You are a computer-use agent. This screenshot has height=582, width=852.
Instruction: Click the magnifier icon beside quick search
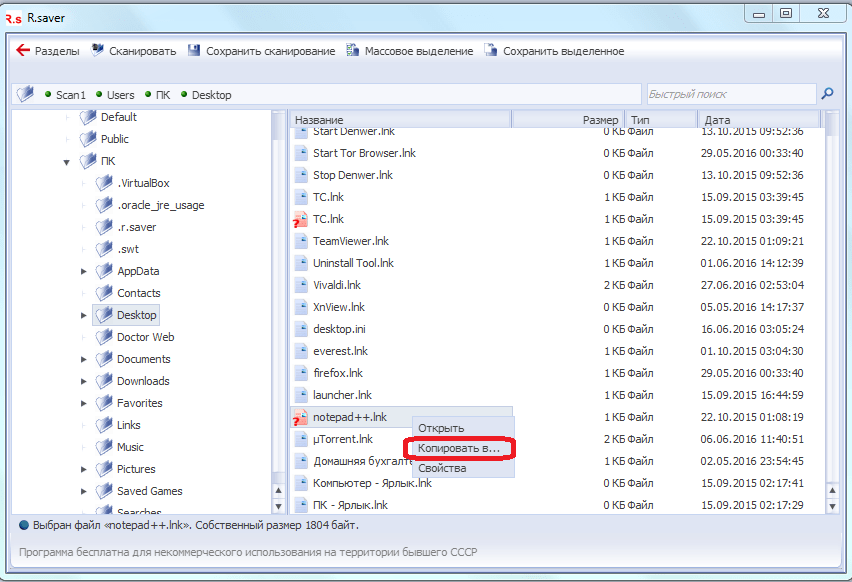click(827, 94)
